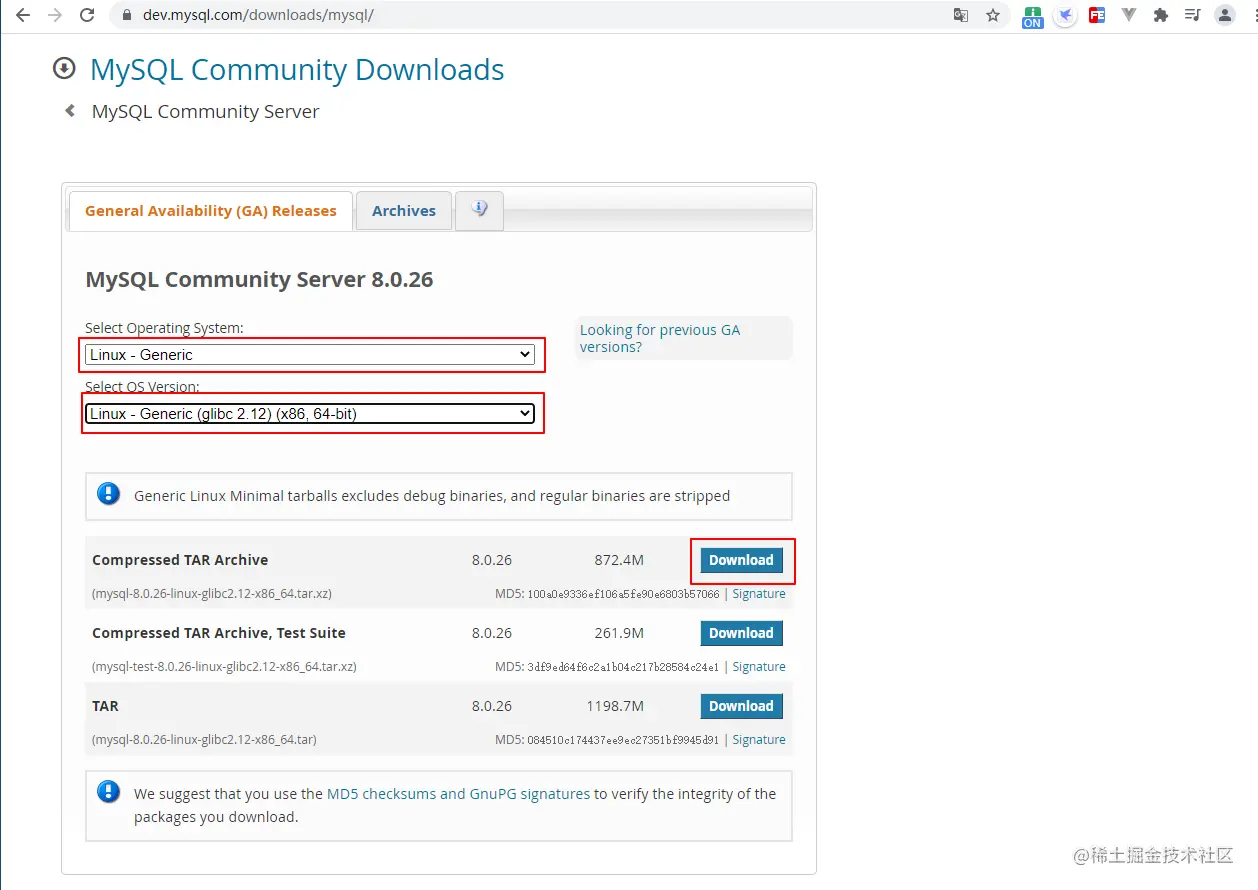Click the address bar URL dev.mysql.com/downloads/mysql/
This screenshot has width=1258, height=890.
258,16
